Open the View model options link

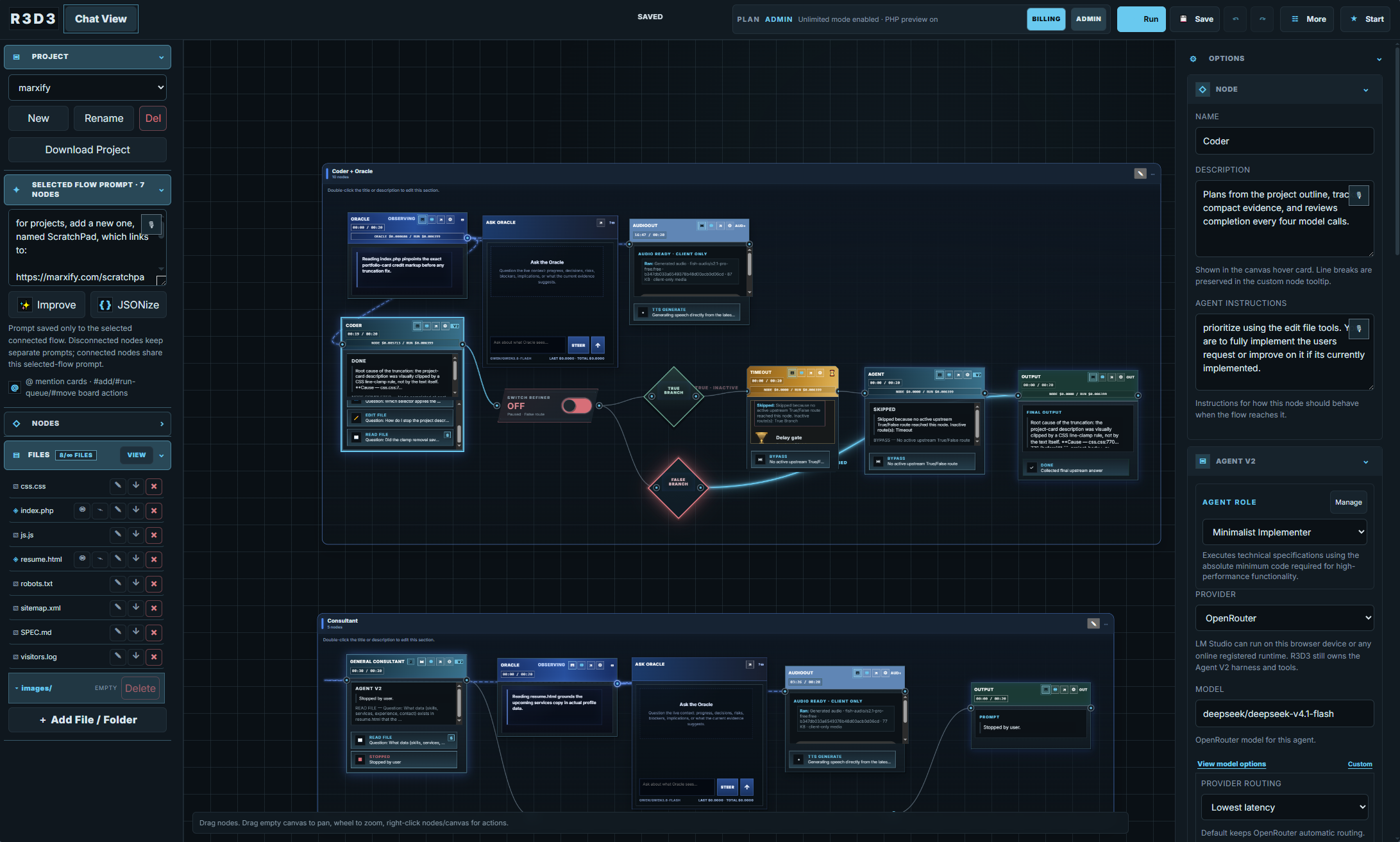click(1231, 764)
